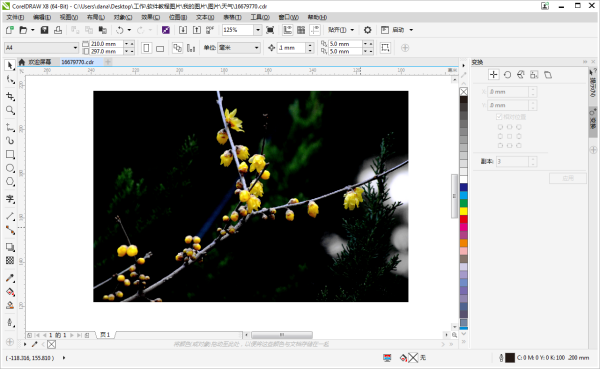Select the Transparency checkerboard tool

coord(10,261)
